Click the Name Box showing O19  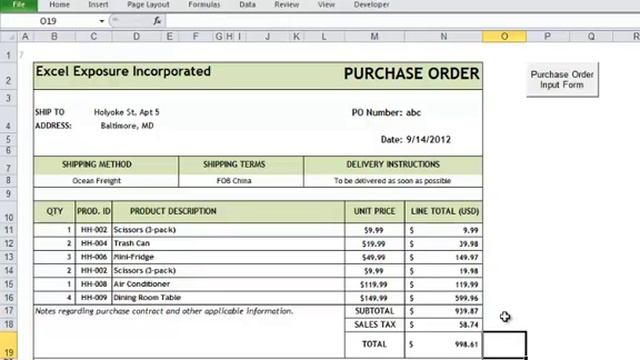49,21
